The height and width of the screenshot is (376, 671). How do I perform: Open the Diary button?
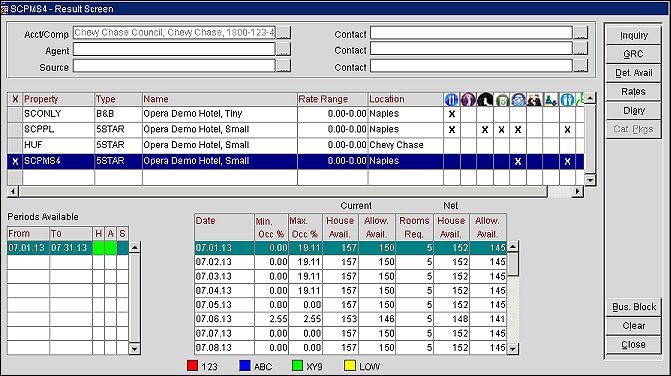tap(634, 111)
